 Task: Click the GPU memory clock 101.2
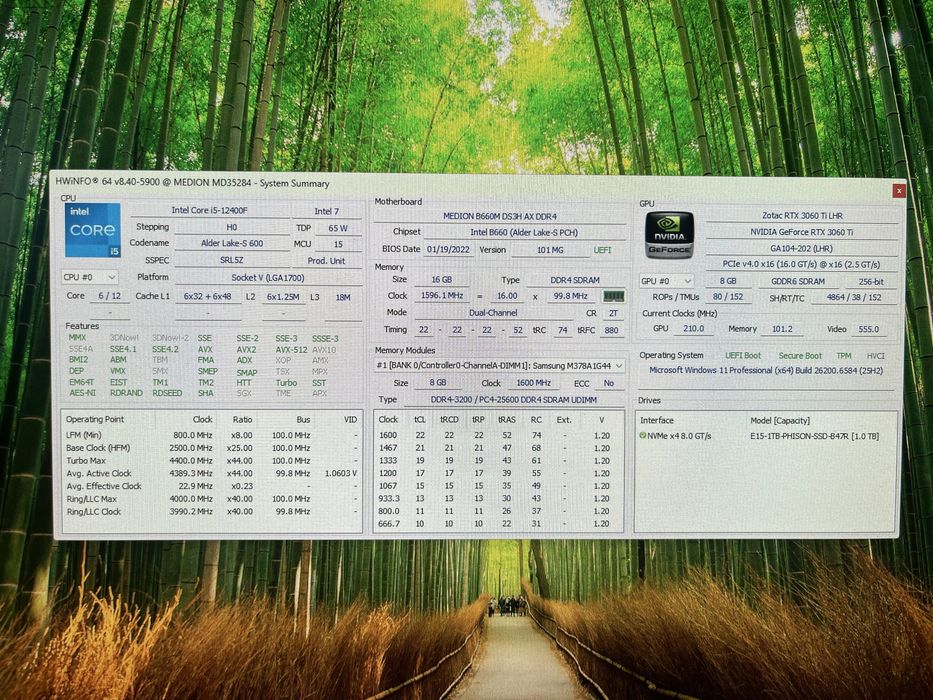[782, 329]
